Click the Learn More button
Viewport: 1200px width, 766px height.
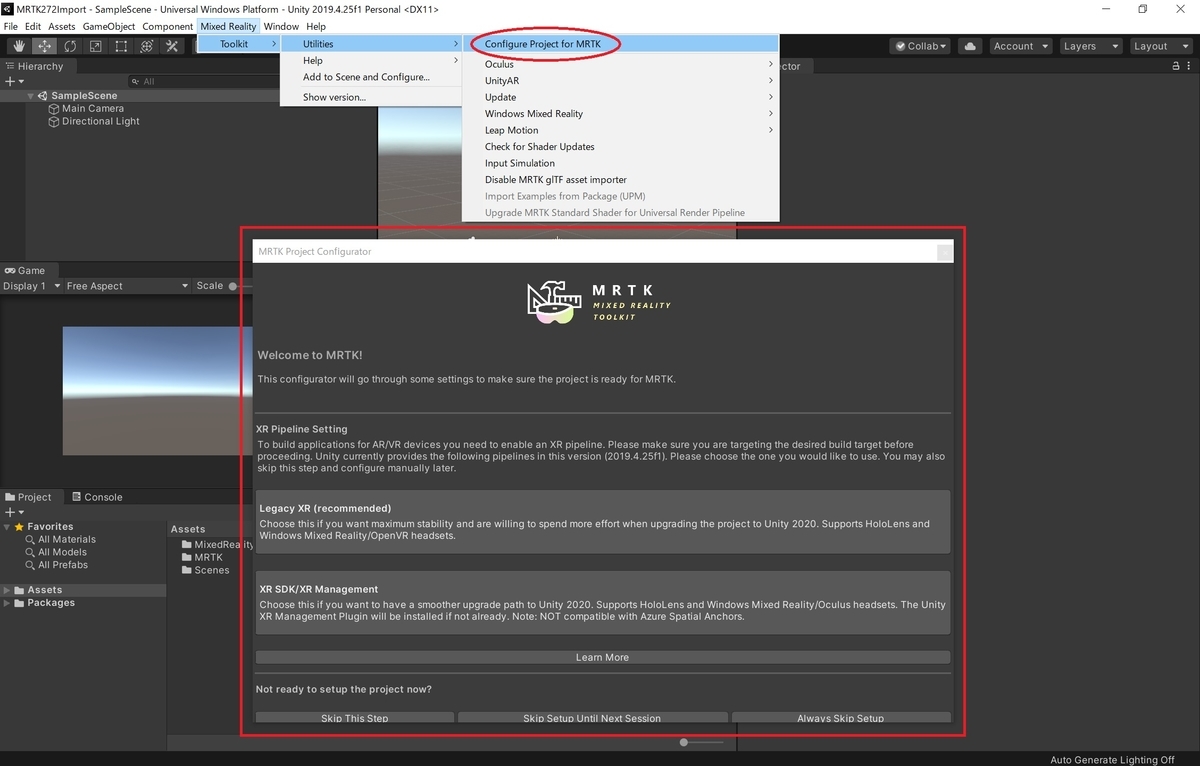pyautogui.click(x=603, y=657)
